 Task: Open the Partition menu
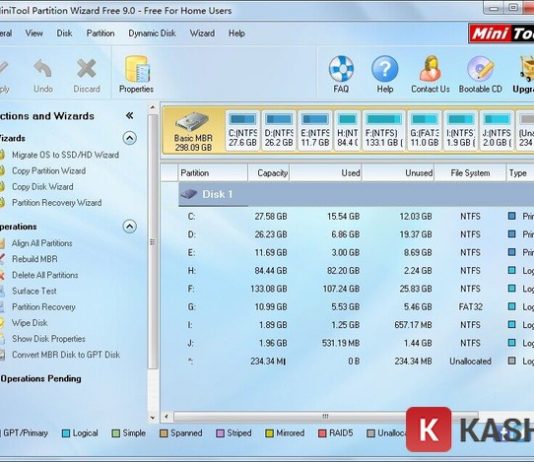[100, 33]
